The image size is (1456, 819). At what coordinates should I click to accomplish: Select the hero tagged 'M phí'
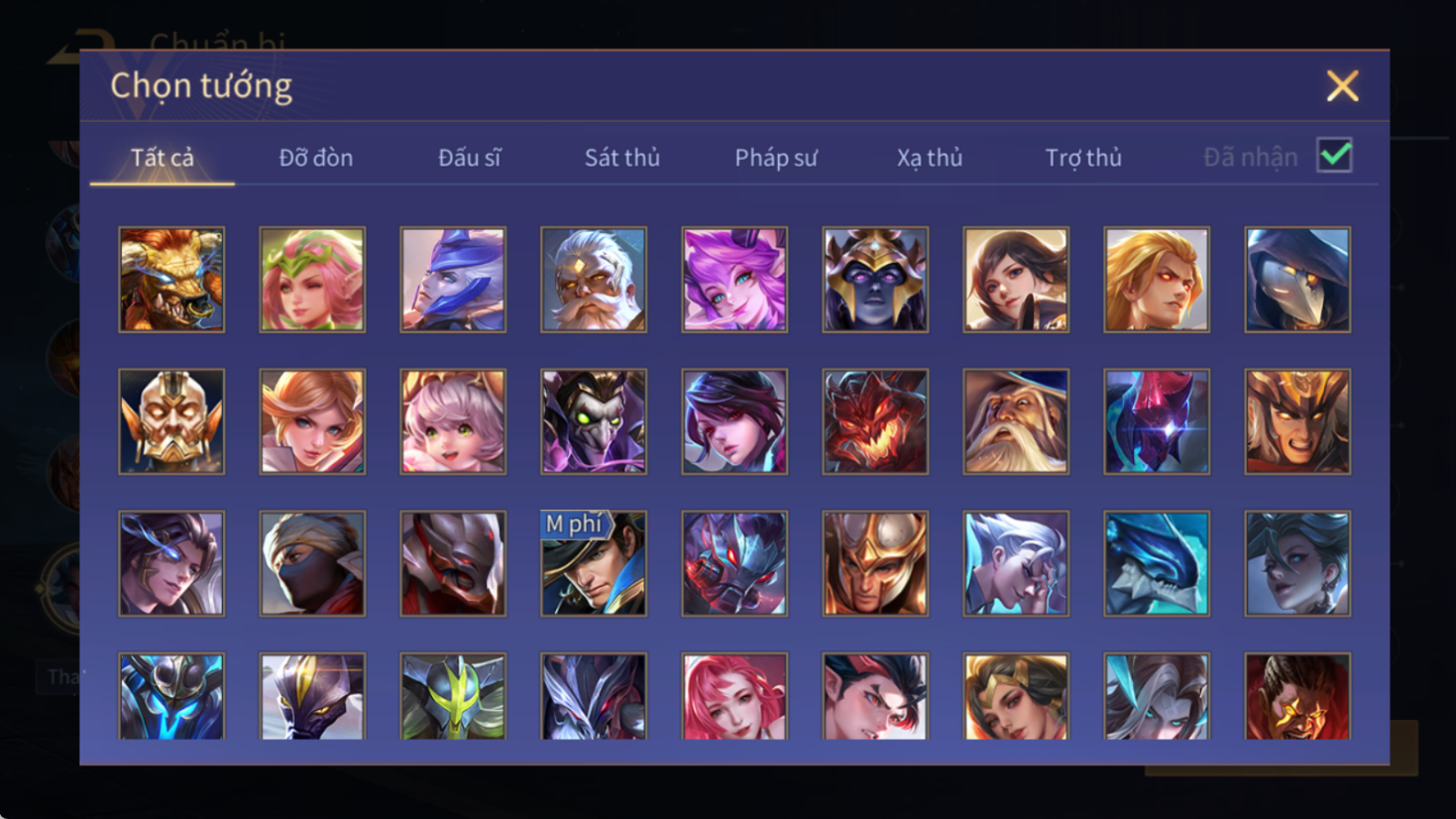pyautogui.click(x=594, y=563)
